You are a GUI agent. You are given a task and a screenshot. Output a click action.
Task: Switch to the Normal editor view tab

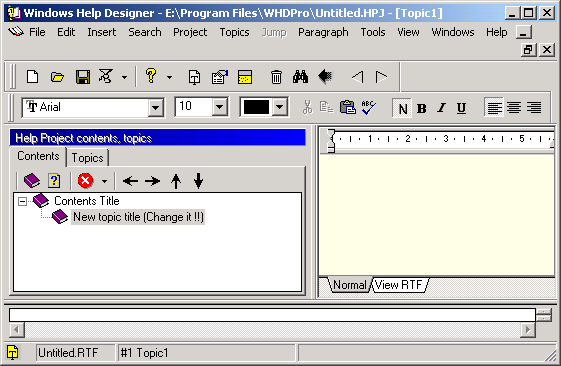[x=350, y=285]
